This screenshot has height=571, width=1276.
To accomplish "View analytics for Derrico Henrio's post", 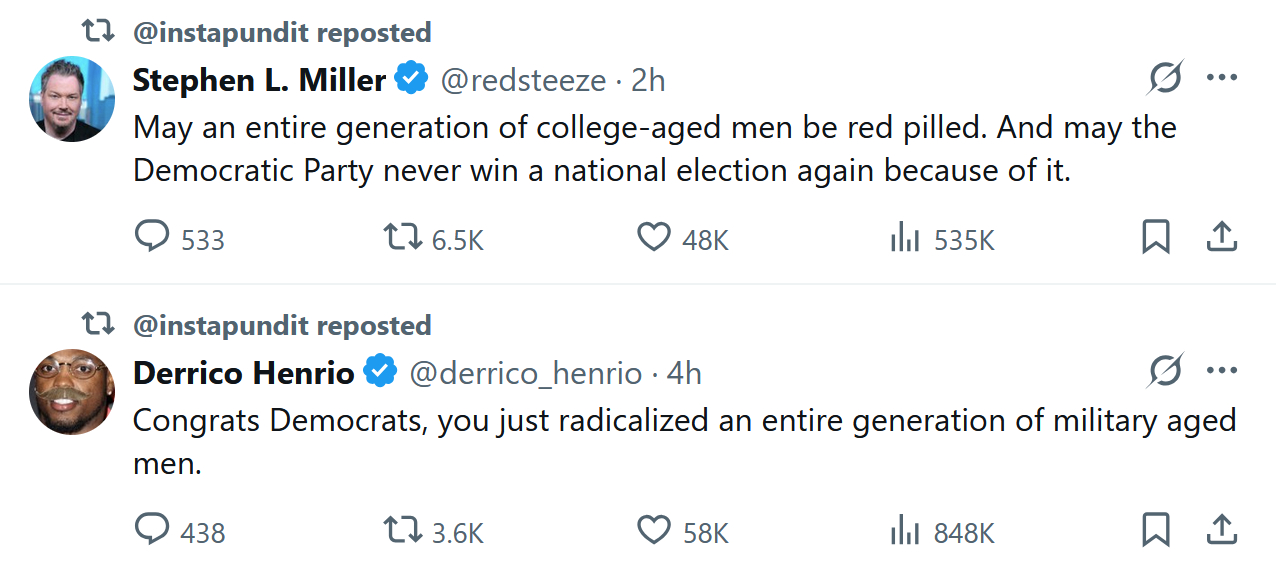I will point(904,531).
